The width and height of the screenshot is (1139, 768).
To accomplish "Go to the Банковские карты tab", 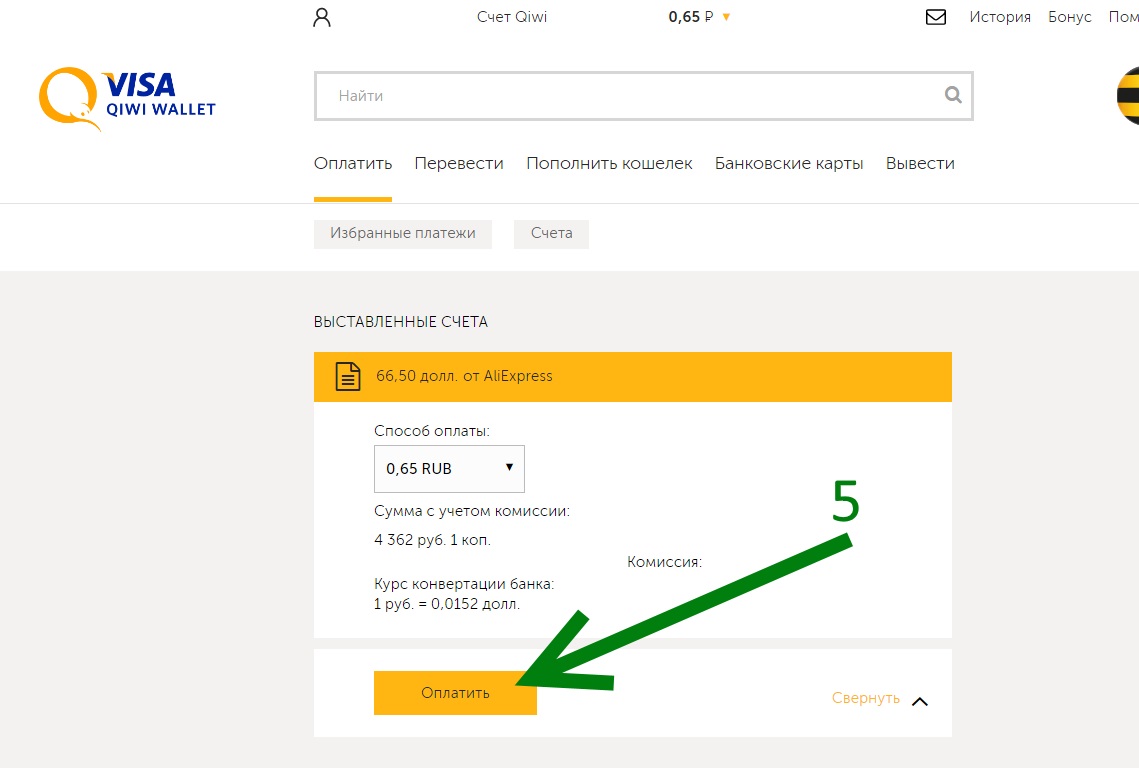I will click(x=789, y=163).
